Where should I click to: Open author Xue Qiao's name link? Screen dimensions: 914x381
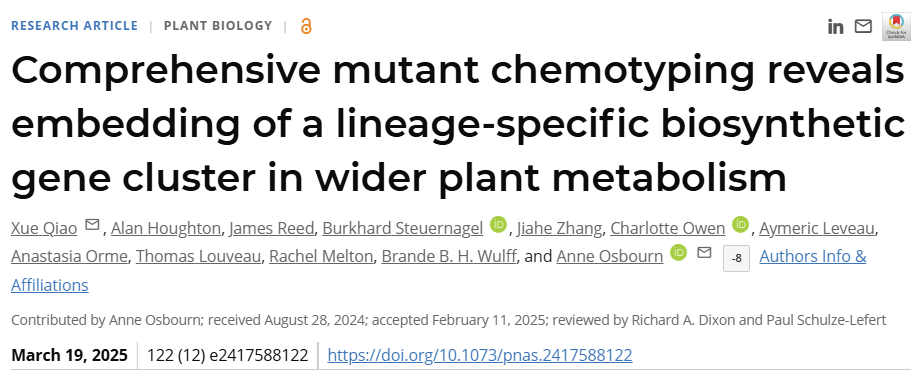click(44, 228)
